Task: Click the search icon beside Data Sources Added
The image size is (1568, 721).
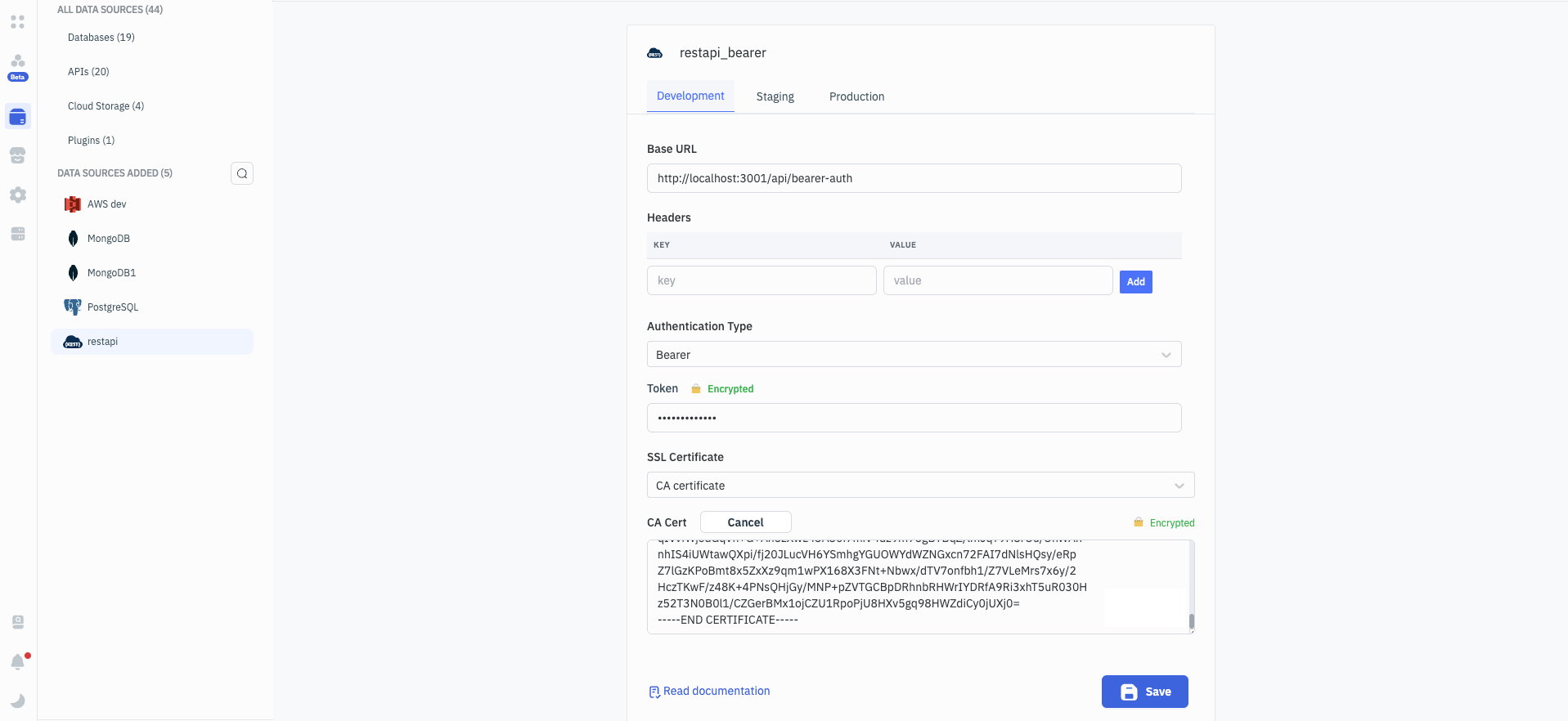Action: pos(242,173)
